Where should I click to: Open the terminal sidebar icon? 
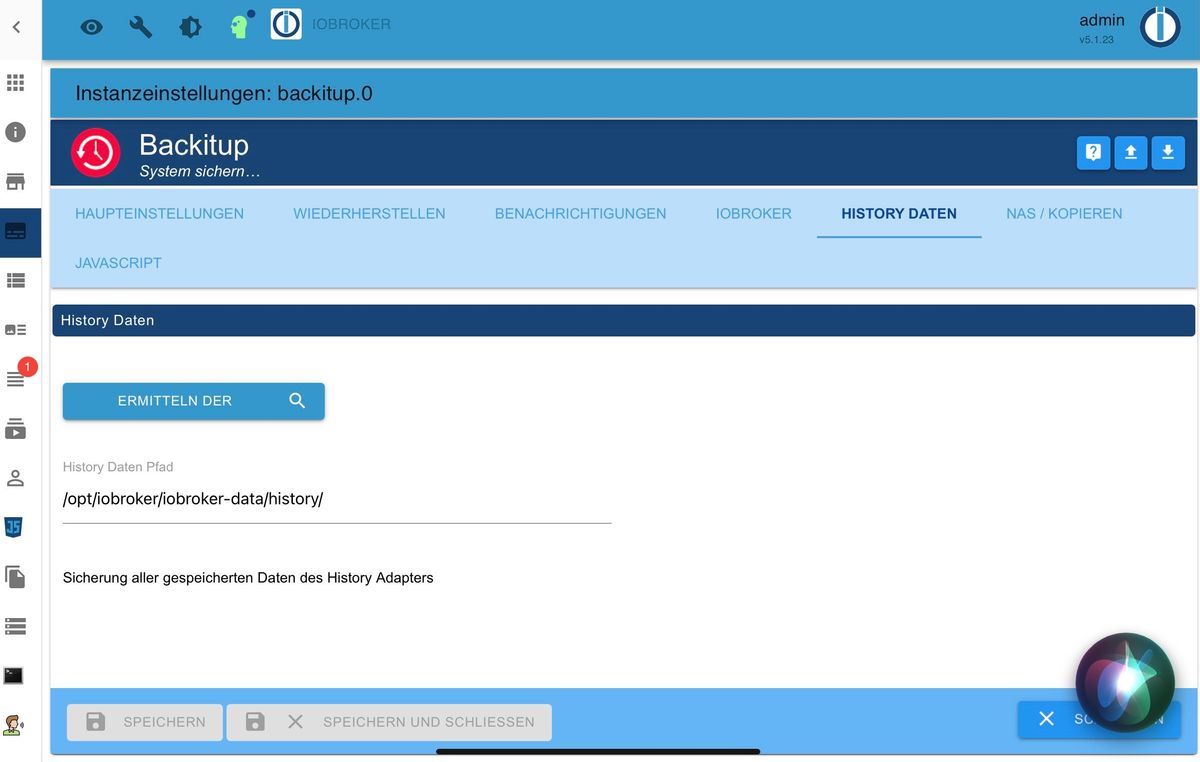click(14, 675)
